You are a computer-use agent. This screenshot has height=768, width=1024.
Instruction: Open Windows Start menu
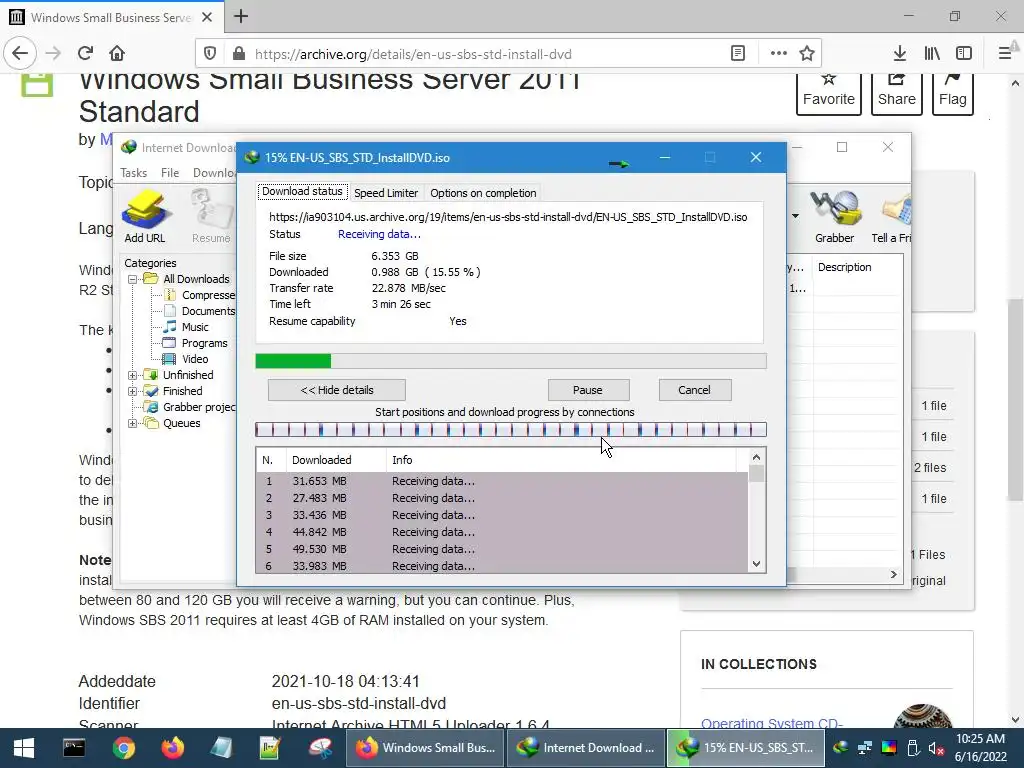tap(24, 748)
